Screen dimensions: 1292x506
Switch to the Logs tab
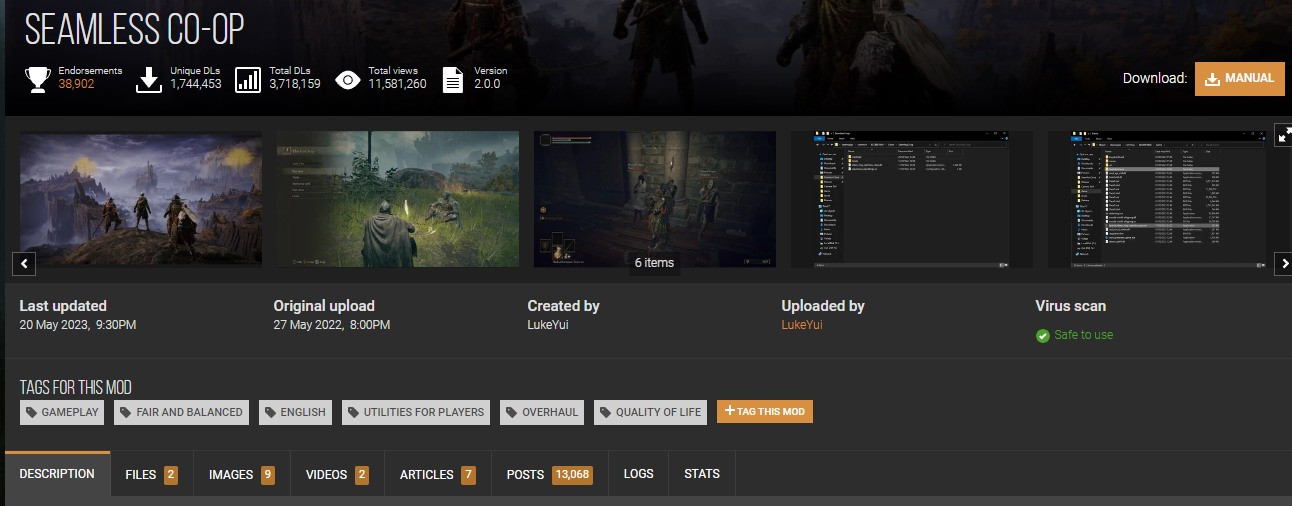(638, 474)
